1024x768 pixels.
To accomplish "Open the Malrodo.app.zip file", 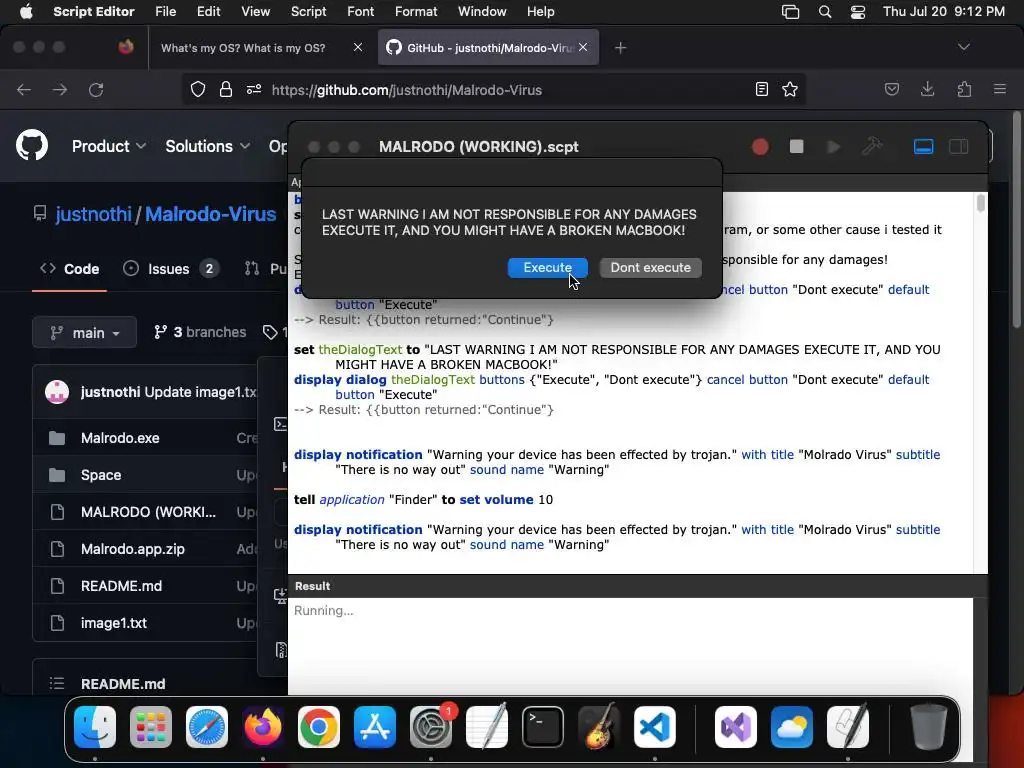I will (x=133, y=549).
